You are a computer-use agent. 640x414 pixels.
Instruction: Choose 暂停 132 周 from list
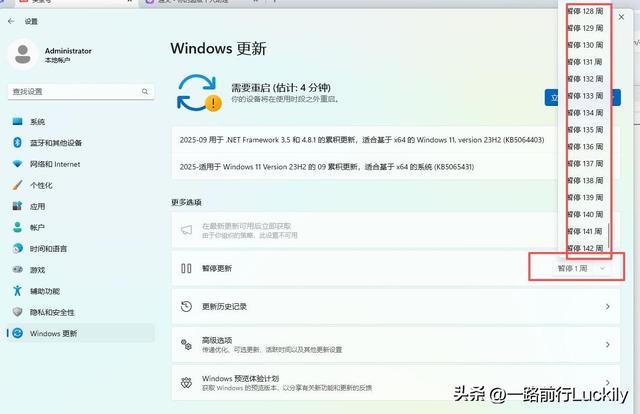[x=585, y=79]
